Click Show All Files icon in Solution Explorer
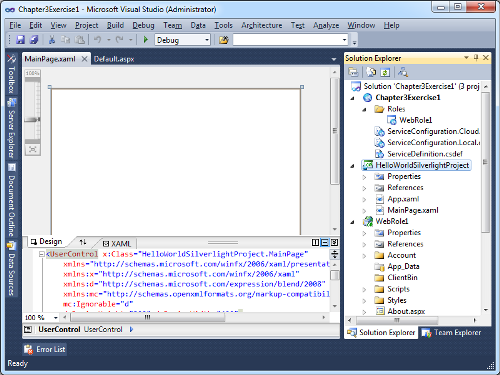The width and height of the screenshot is (500, 375). pyautogui.click(x=371, y=72)
